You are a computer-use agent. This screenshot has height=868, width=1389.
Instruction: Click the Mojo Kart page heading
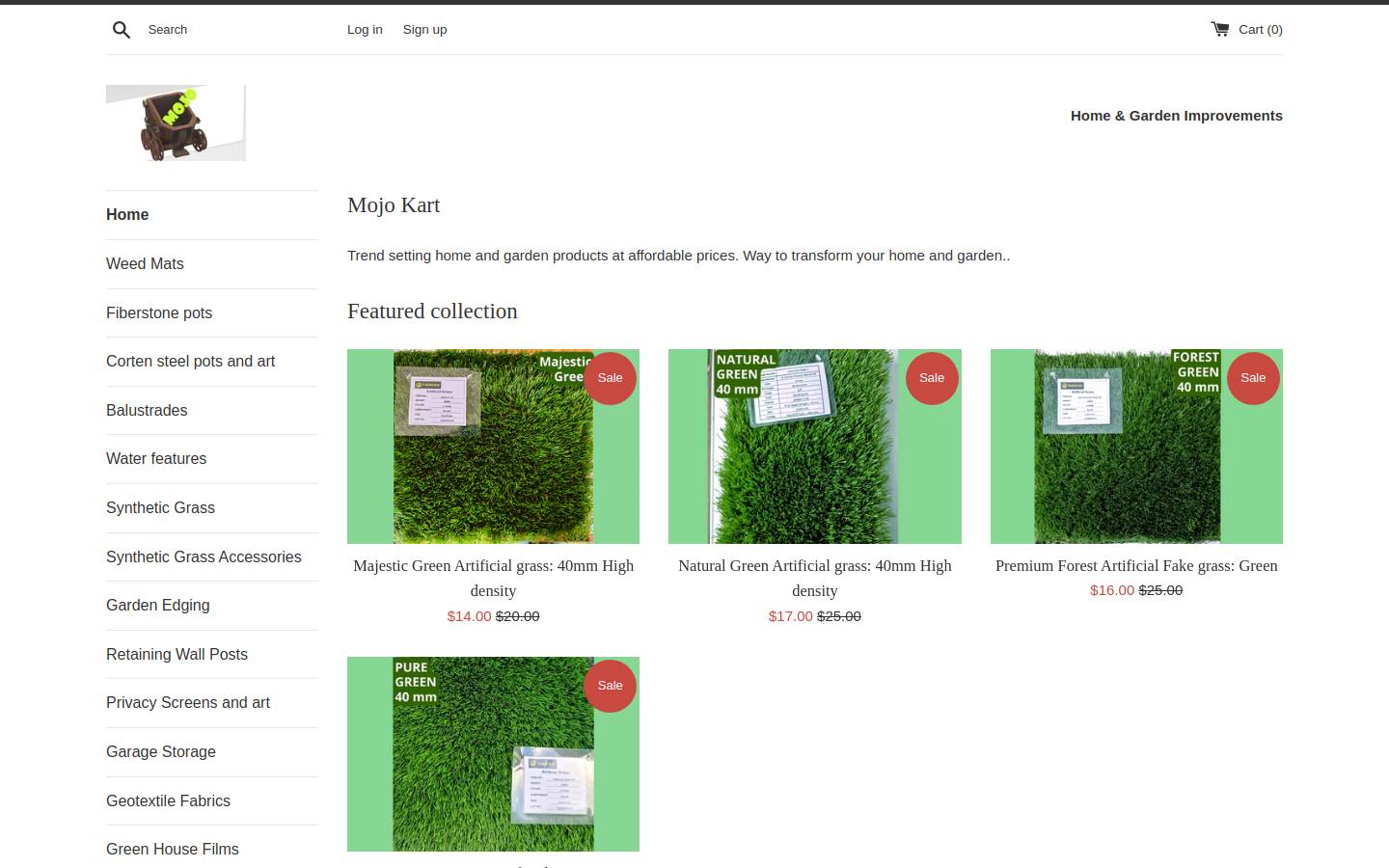click(394, 204)
